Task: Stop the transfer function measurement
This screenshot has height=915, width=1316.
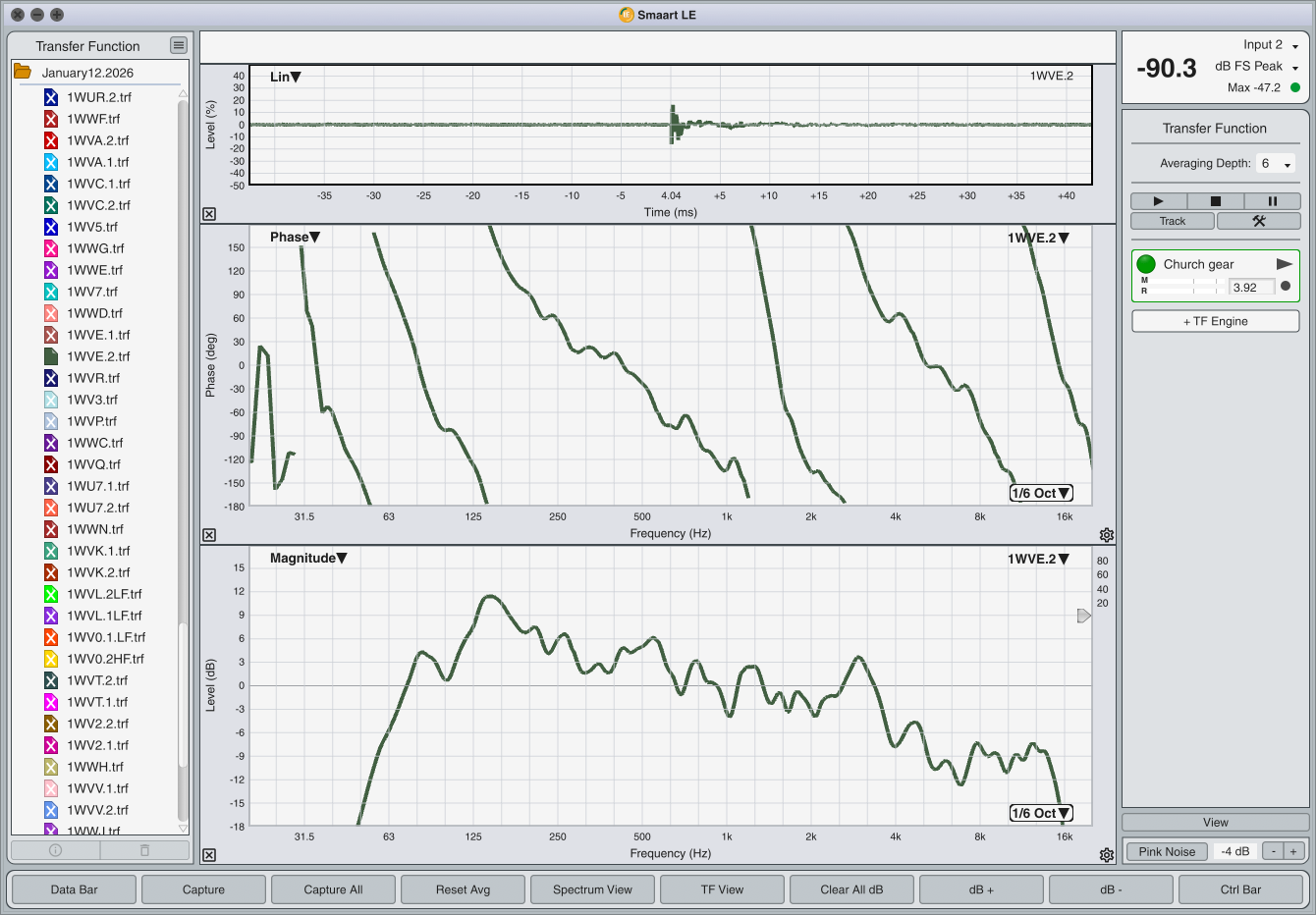Action: pyautogui.click(x=1215, y=200)
